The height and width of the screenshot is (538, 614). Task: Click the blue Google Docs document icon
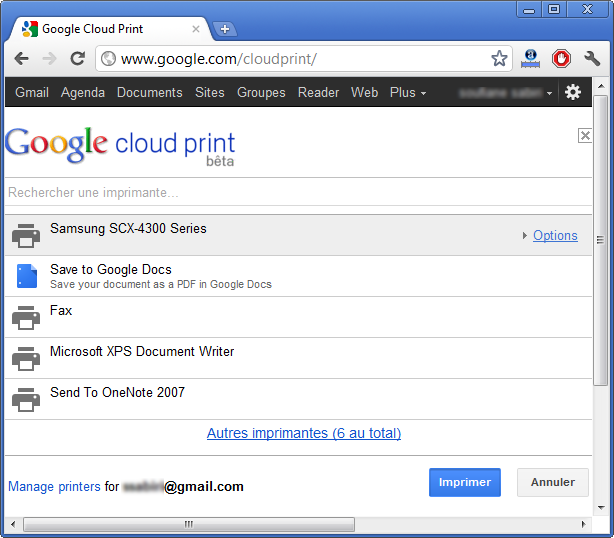(27, 276)
